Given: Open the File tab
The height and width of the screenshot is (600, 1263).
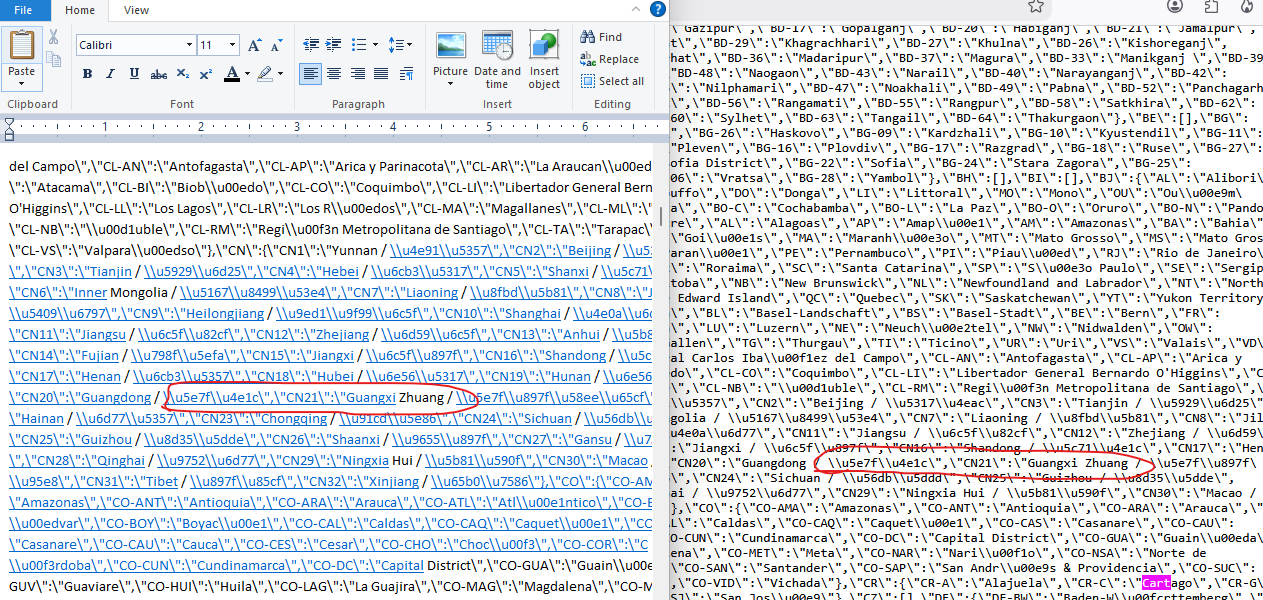Looking at the screenshot, I should (x=23, y=10).
